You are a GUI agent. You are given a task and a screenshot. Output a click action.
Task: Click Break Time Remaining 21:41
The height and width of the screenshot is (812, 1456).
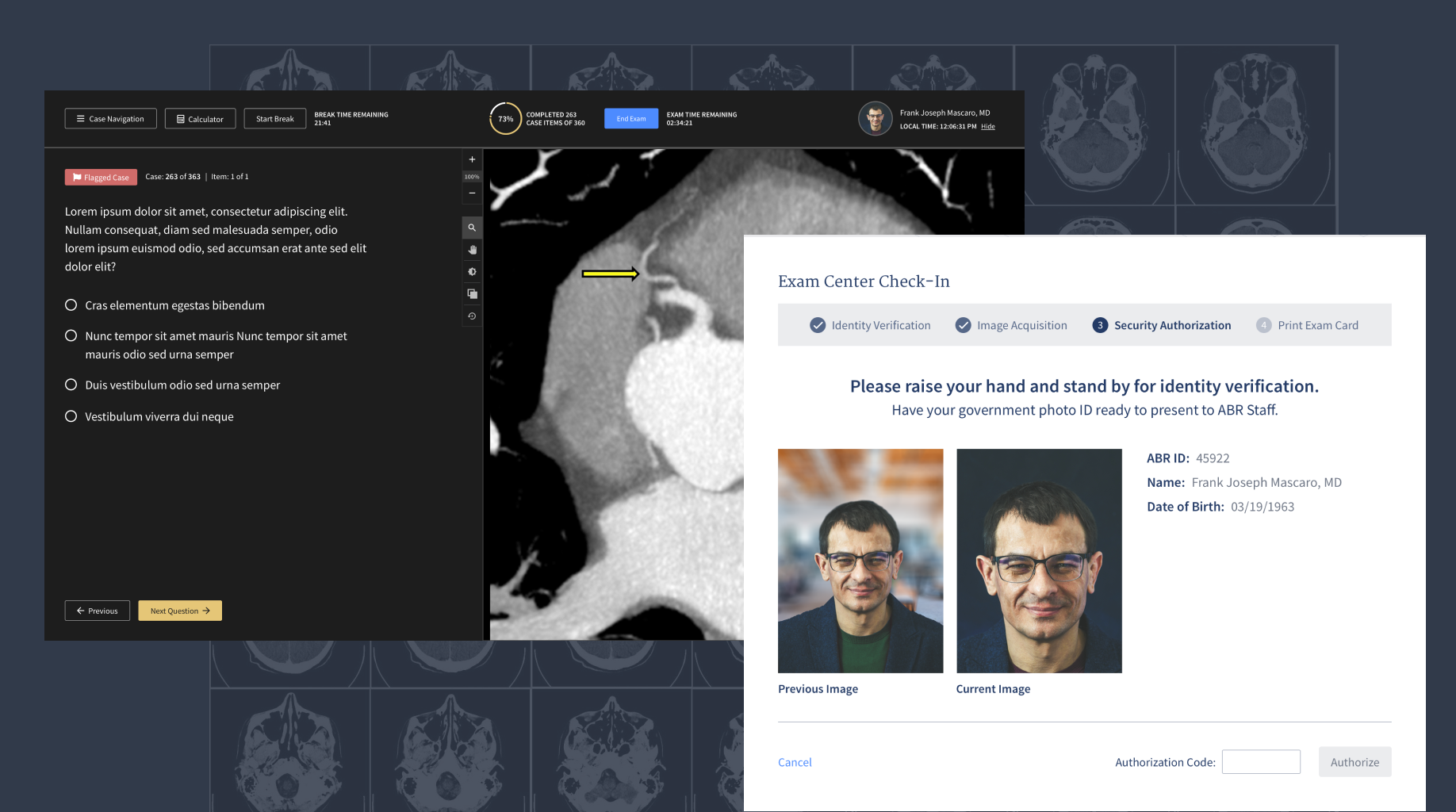(x=351, y=119)
